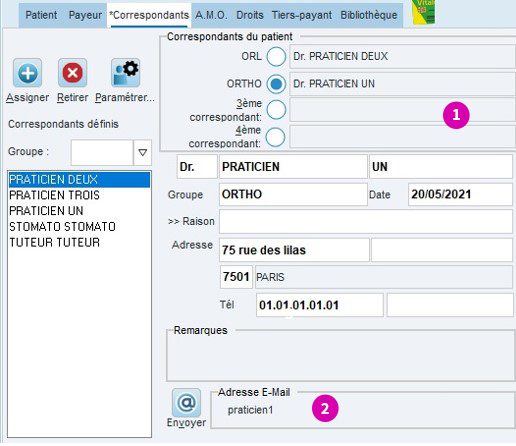Screen dimensions: 516x446
Task: Open Paramétrer settings gear icon
Action: (x=125, y=73)
